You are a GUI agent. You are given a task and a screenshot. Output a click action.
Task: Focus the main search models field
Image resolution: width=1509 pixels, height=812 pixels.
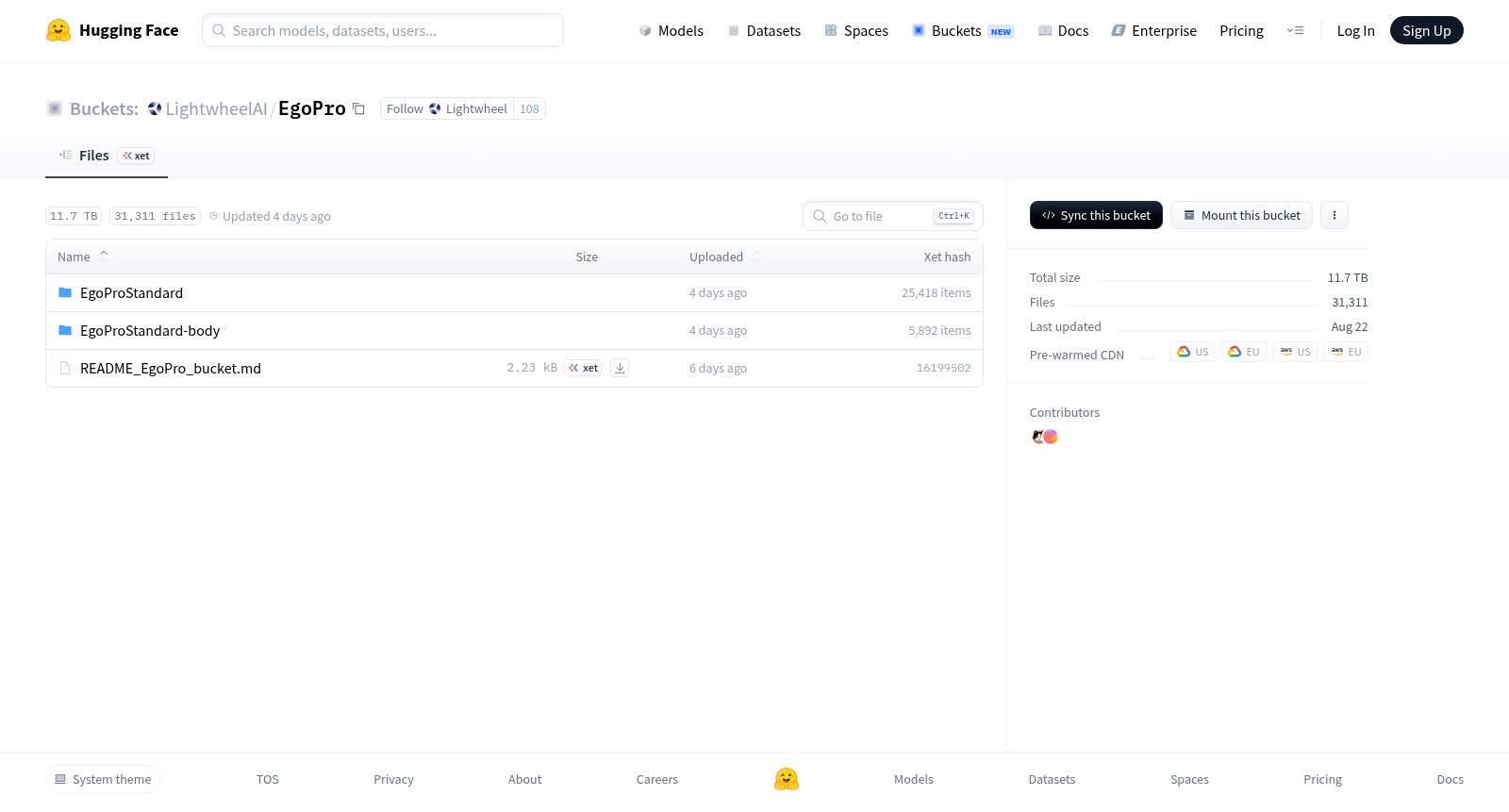383,30
